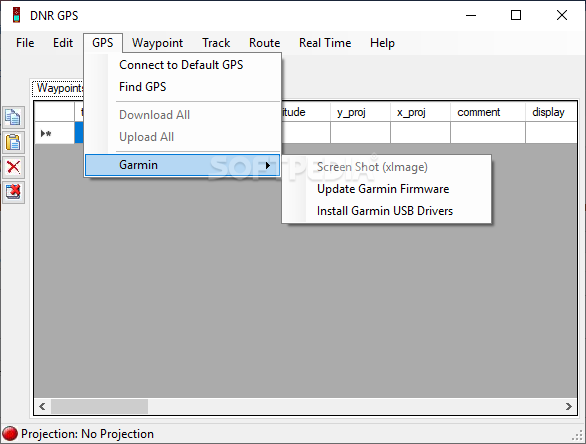
Task: Open the Edit menu
Action: pyautogui.click(x=63, y=43)
